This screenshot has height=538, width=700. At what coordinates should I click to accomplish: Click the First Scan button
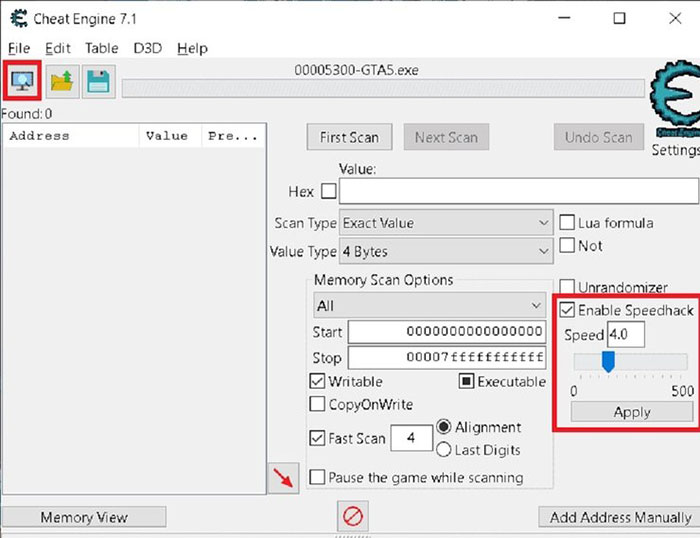coord(349,137)
